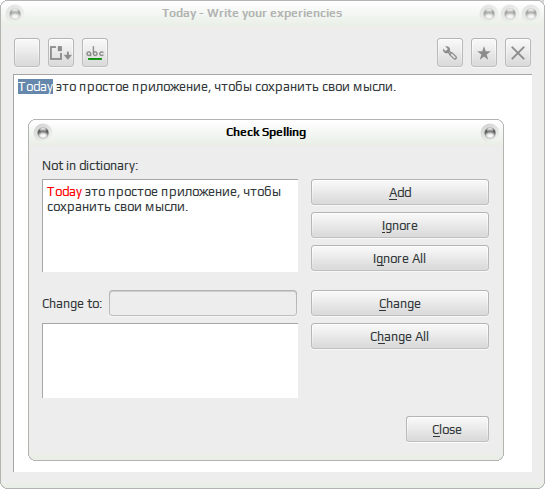Click the main window title bar text
This screenshot has height=489, width=545.
tap(252, 13)
